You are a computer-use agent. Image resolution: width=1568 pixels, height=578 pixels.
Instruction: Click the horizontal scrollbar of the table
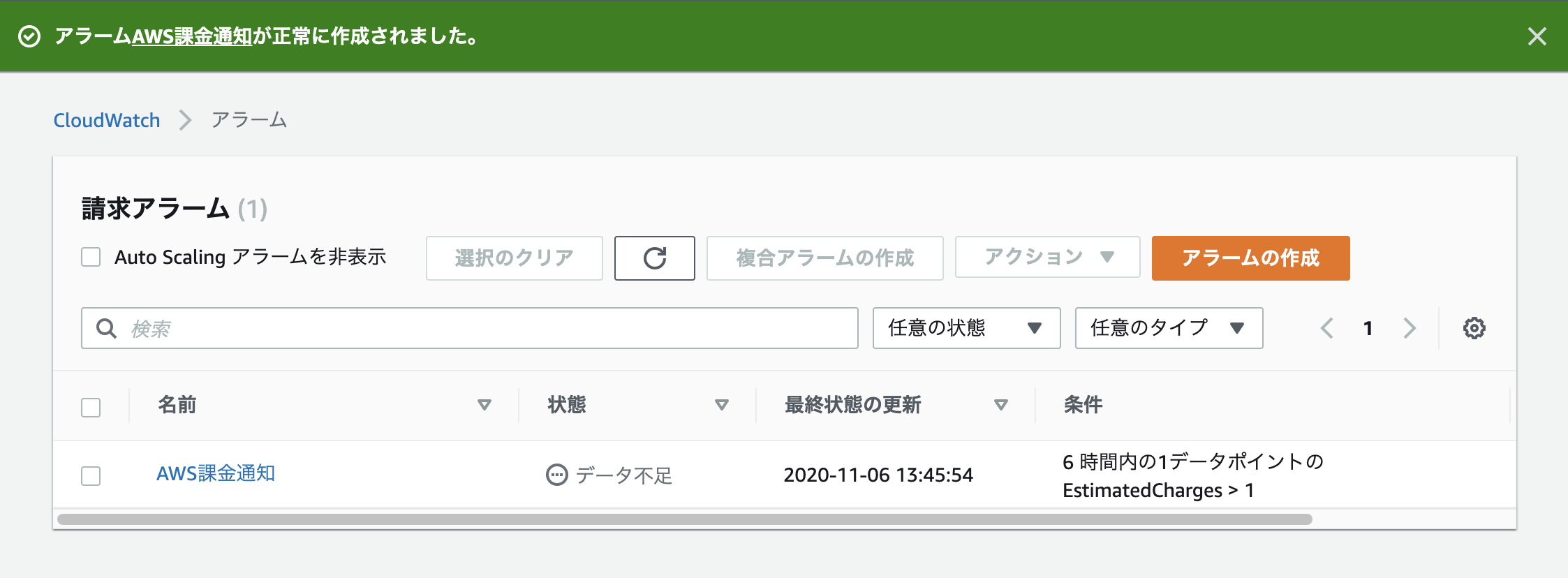click(685, 519)
